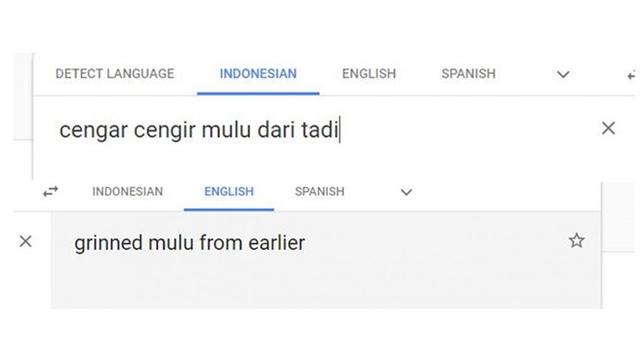This screenshot has height=360, width=640.
Task: Clear the Indonesian source text with X
Action: (608, 128)
